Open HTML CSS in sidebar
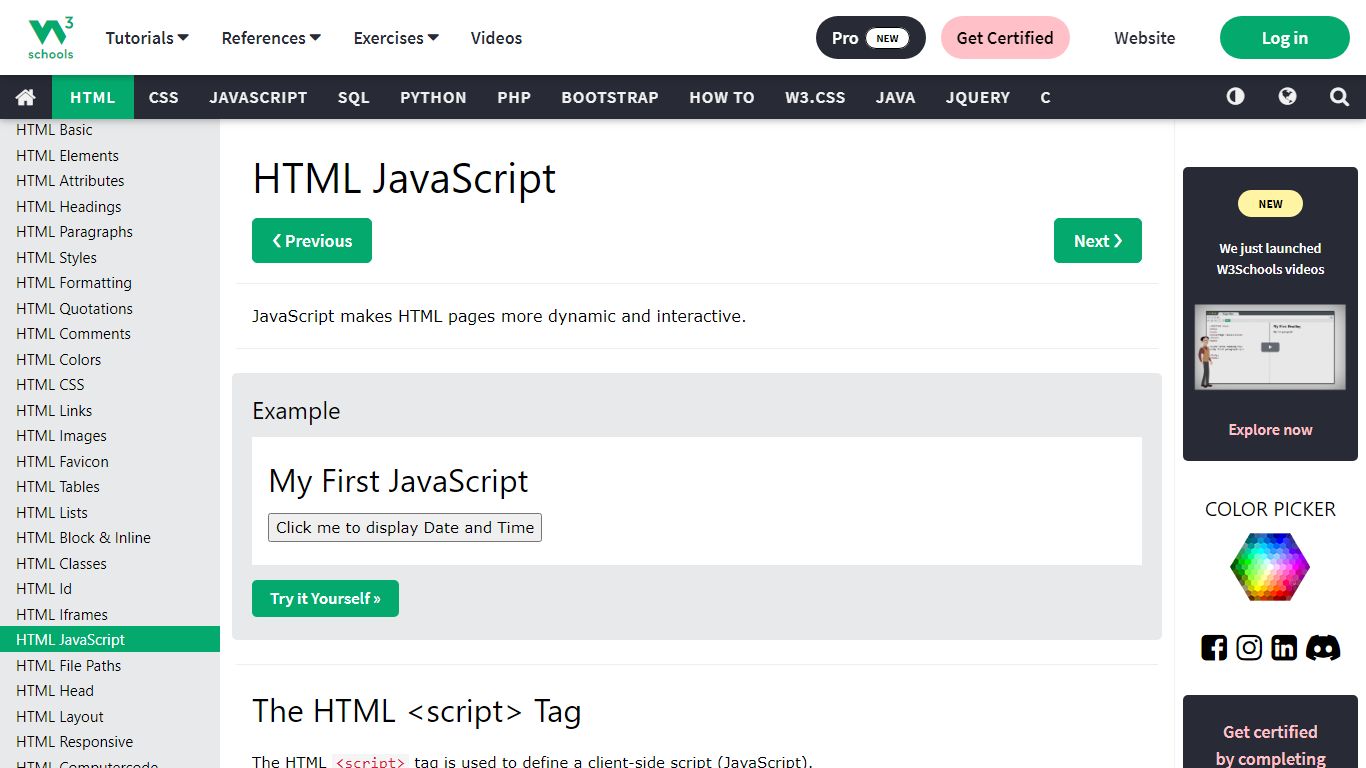The image size is (1366, 768). tap(110, 385)
